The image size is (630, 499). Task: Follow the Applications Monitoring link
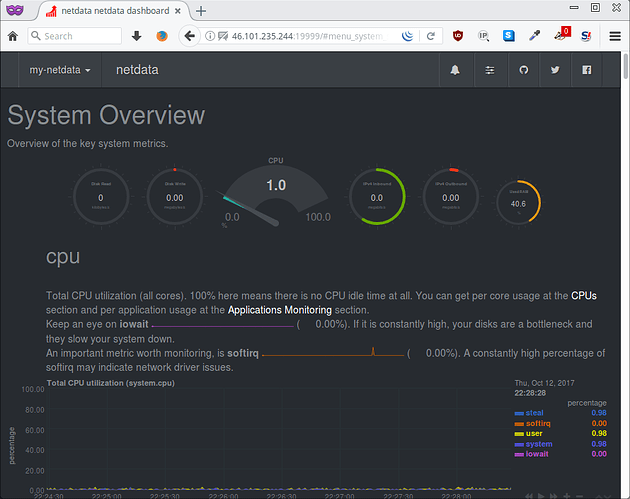click(x=279, y=311)
